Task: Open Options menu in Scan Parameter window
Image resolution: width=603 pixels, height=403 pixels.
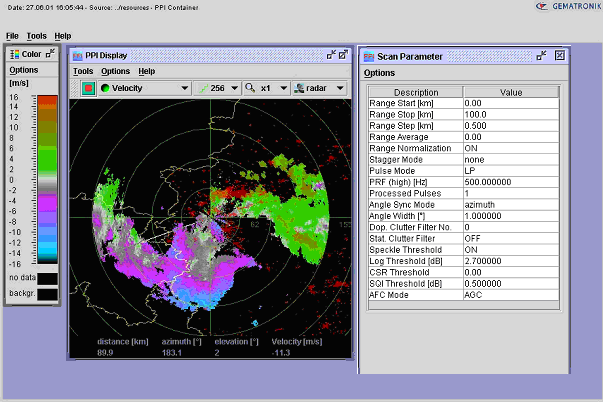Action: pos(379,73)
